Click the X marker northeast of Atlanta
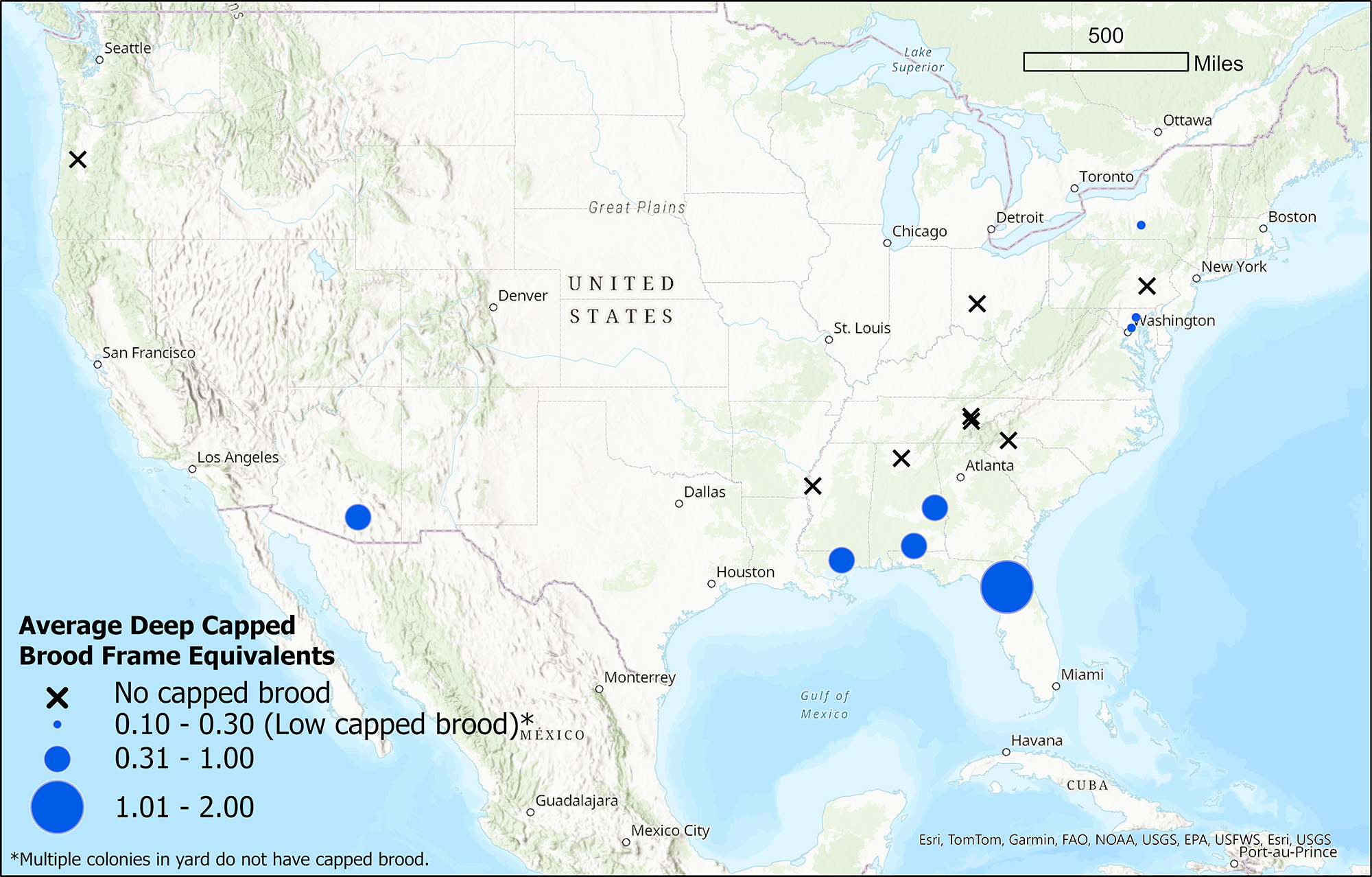This screenshot has width=1372, height=877. click(x=1008, y=441)
